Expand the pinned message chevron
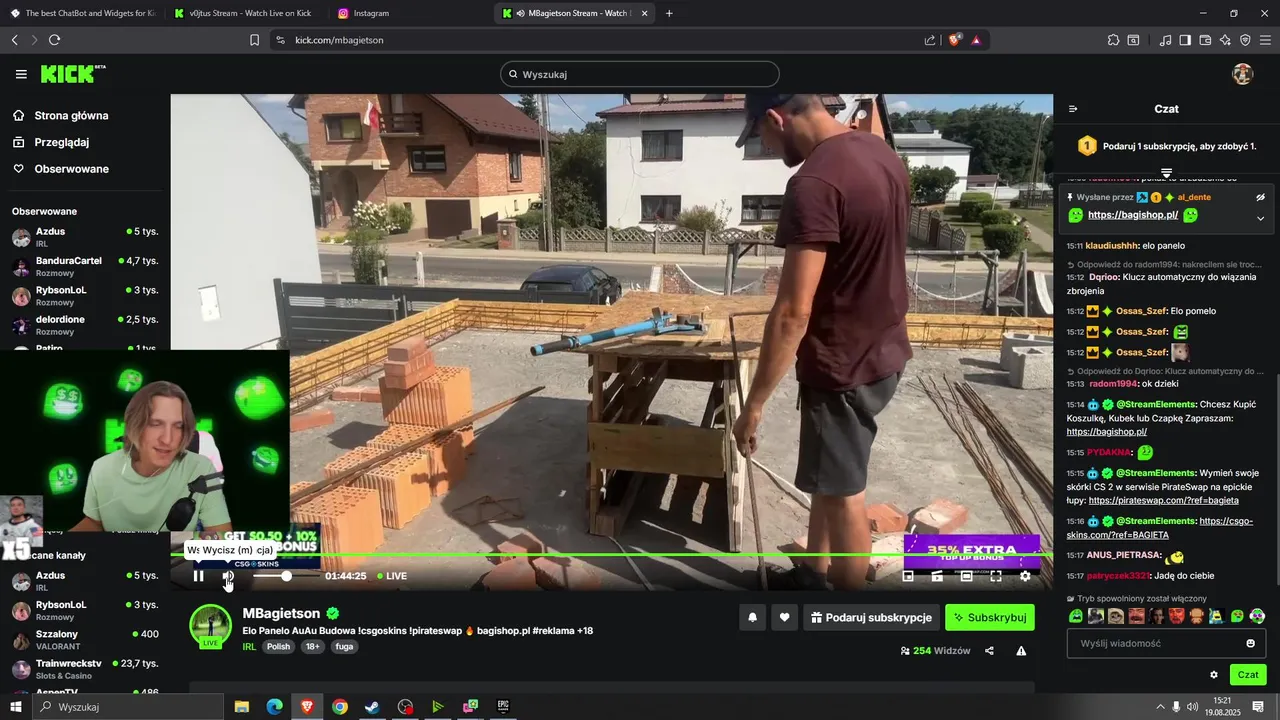Viewport: 1280px width, 720px height. (1260, 218)
